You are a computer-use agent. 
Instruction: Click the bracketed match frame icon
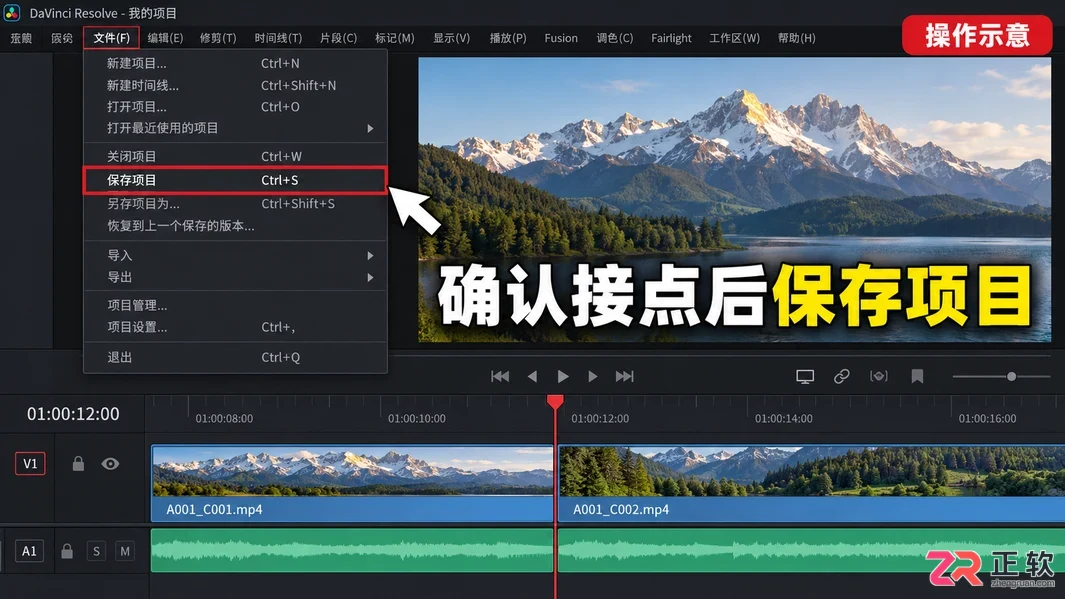pyautogui.click(x=879, y=376)
